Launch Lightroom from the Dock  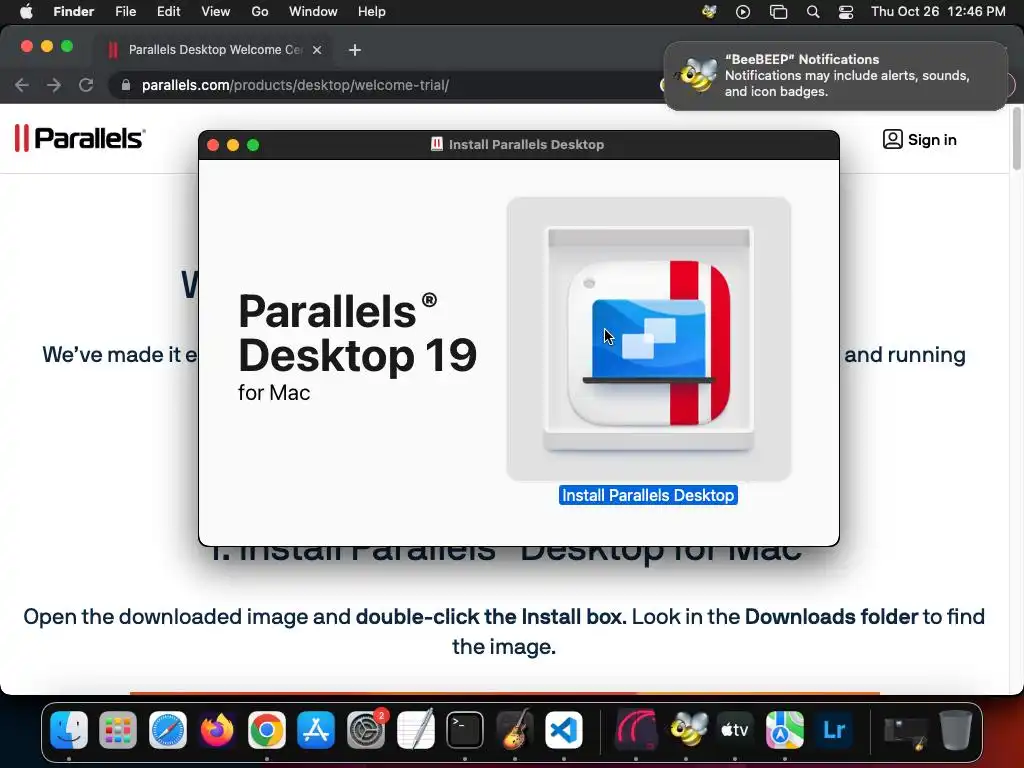834,729
